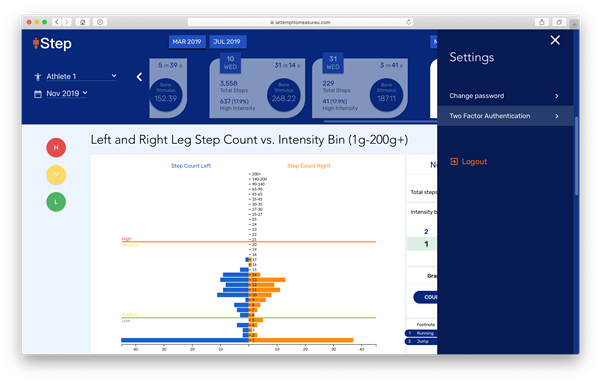
Task: Open the Nov 2019 month selector
Action: tap(61, 94)
